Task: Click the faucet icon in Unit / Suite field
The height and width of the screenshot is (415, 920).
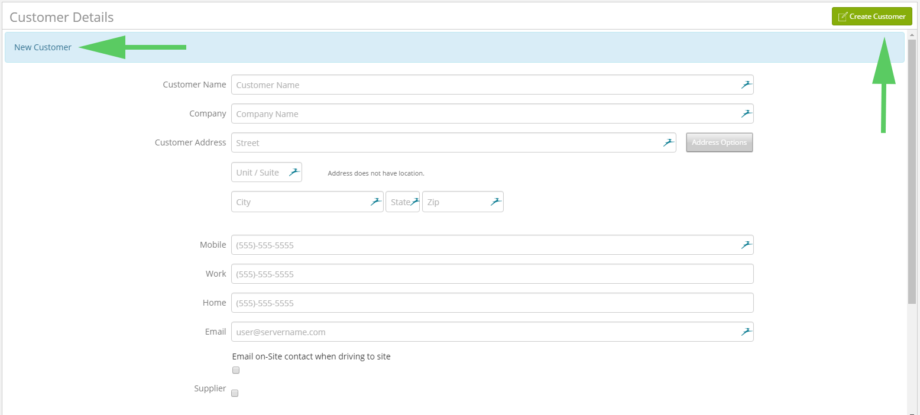Action: click(295, 172)
